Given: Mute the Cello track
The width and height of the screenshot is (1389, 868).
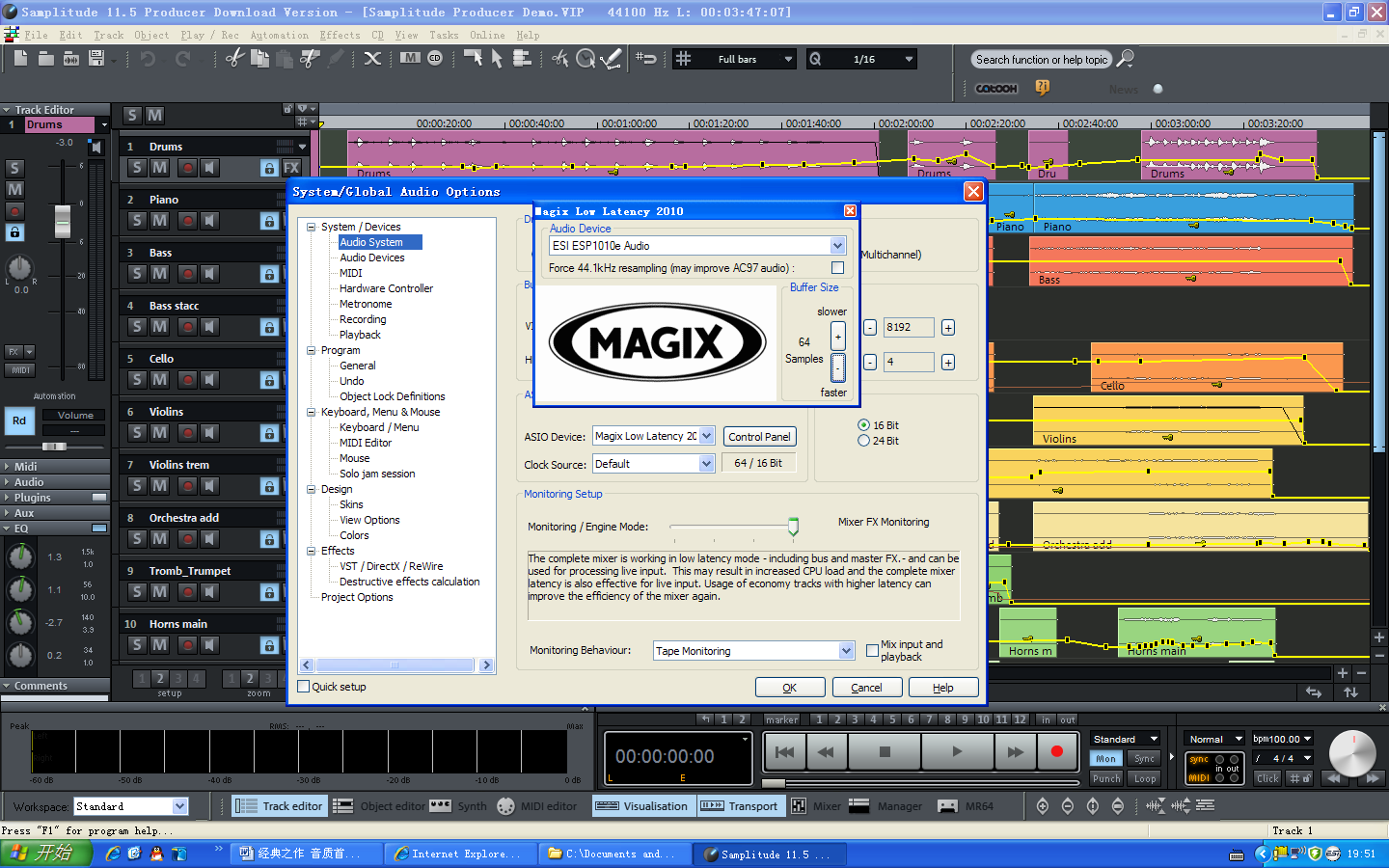Looking at the screenshot, I should [160, 380].
